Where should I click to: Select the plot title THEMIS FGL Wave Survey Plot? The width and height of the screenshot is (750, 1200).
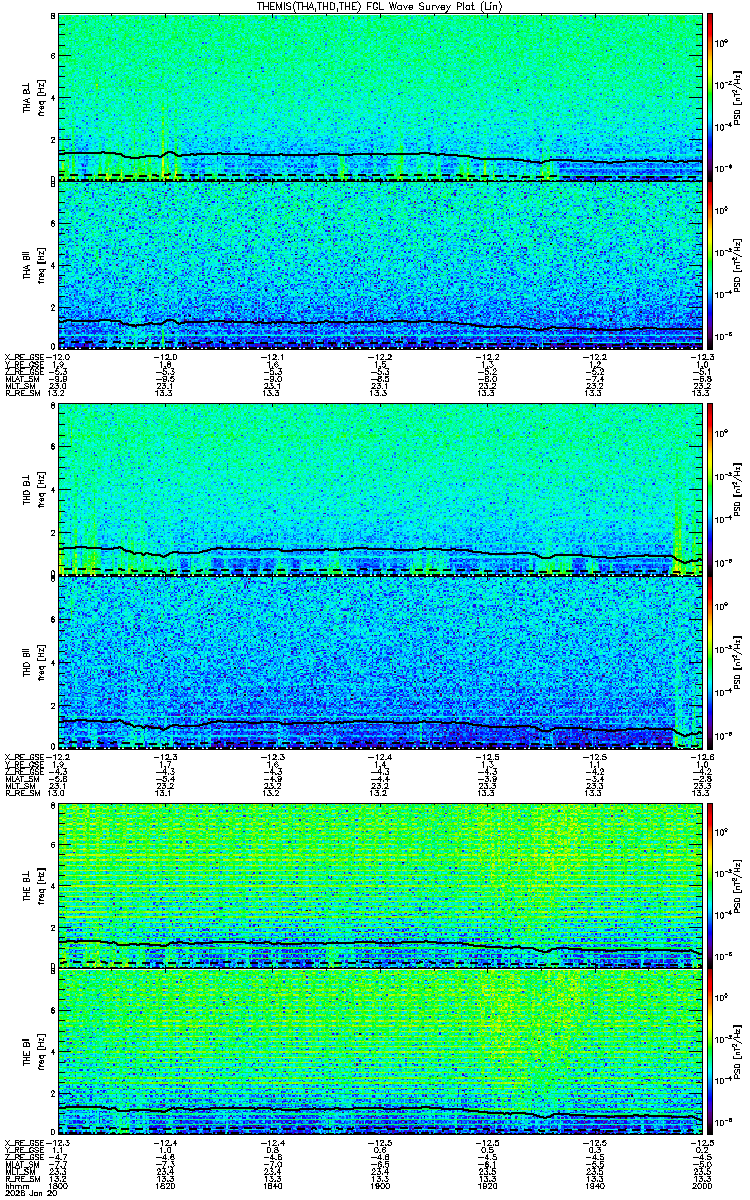(x=378, y=6)
